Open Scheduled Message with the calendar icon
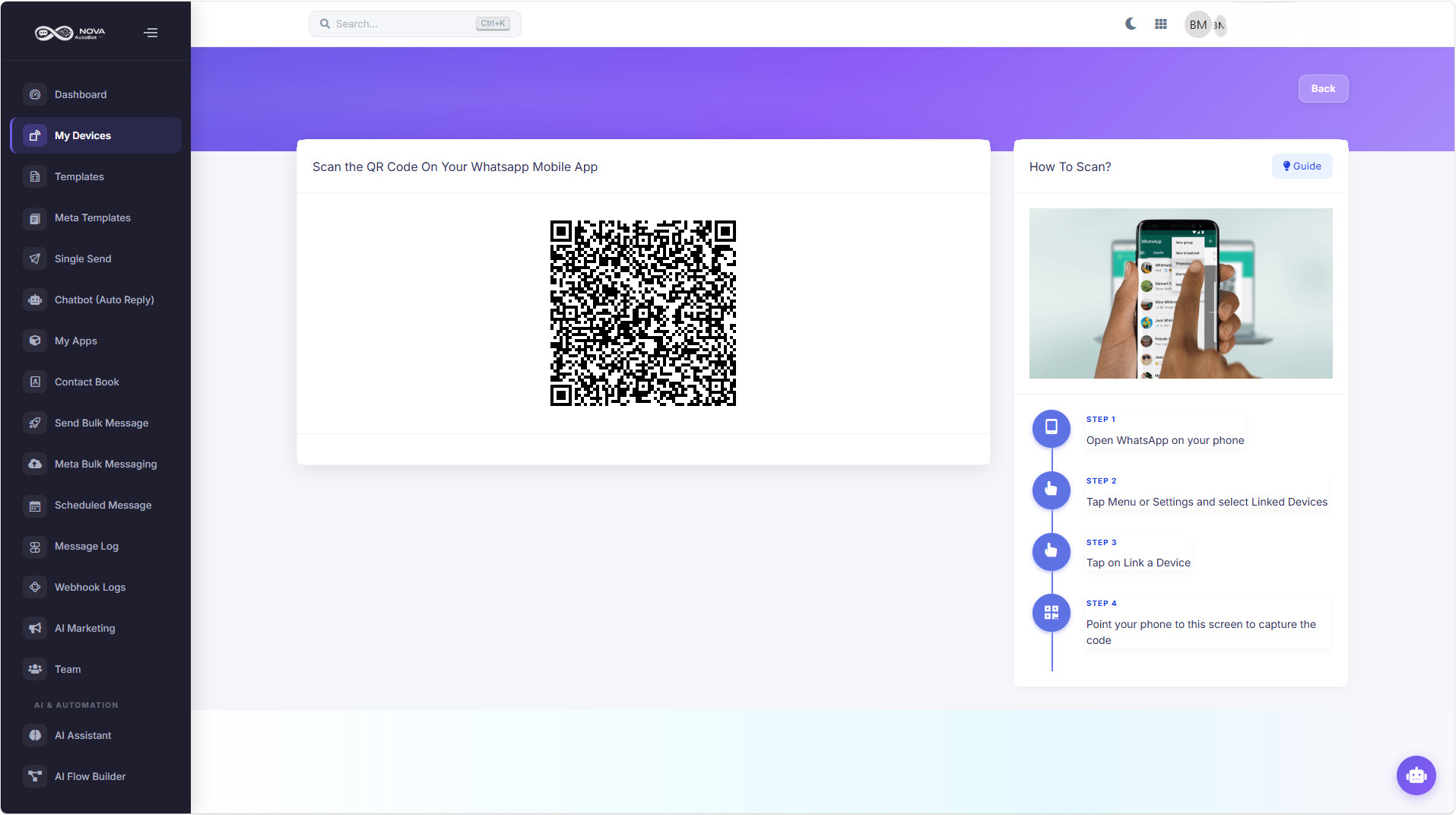Viewport: 1456px width, 815px height. pos(35,506)
